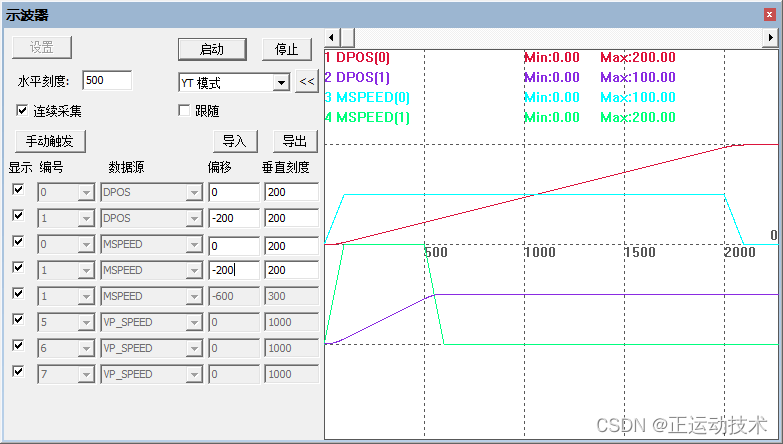Uncheck display for the MSPEED row with offset -600
783x444 pixels.
pos(18,293)
